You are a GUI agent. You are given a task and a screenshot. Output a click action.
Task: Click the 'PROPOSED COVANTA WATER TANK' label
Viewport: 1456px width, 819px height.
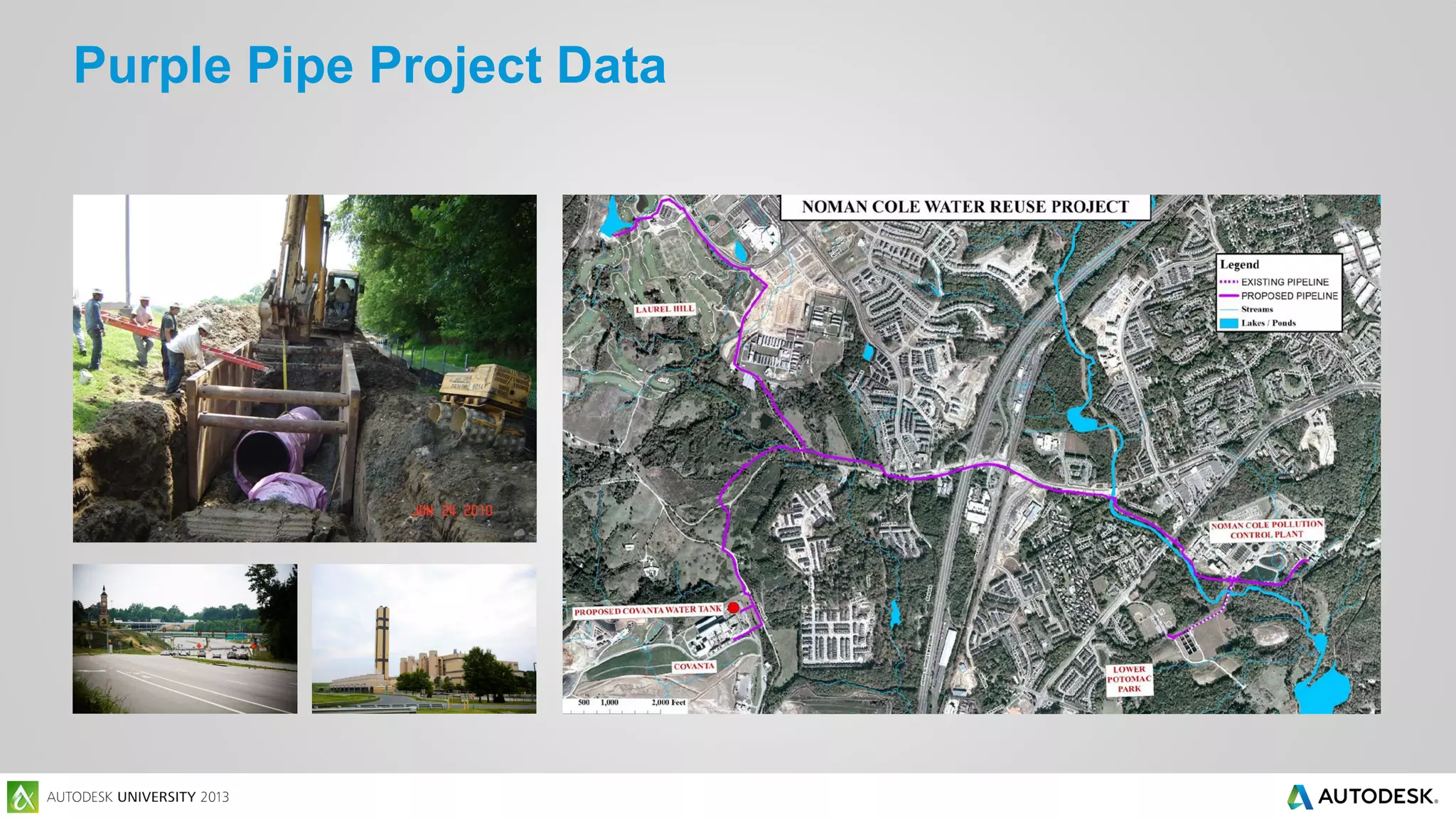coord(648,611)
